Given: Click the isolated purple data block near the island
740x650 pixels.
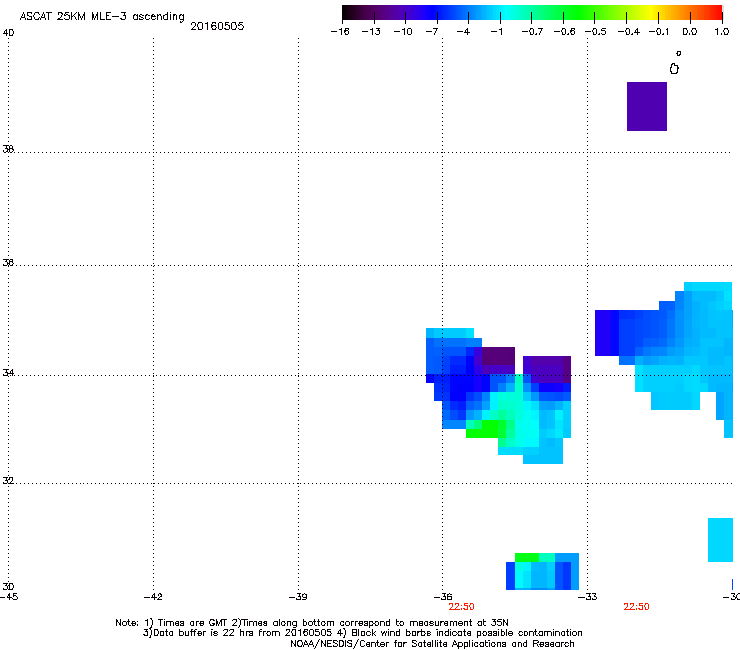Looking at the screenshot, I should point(647,106).
